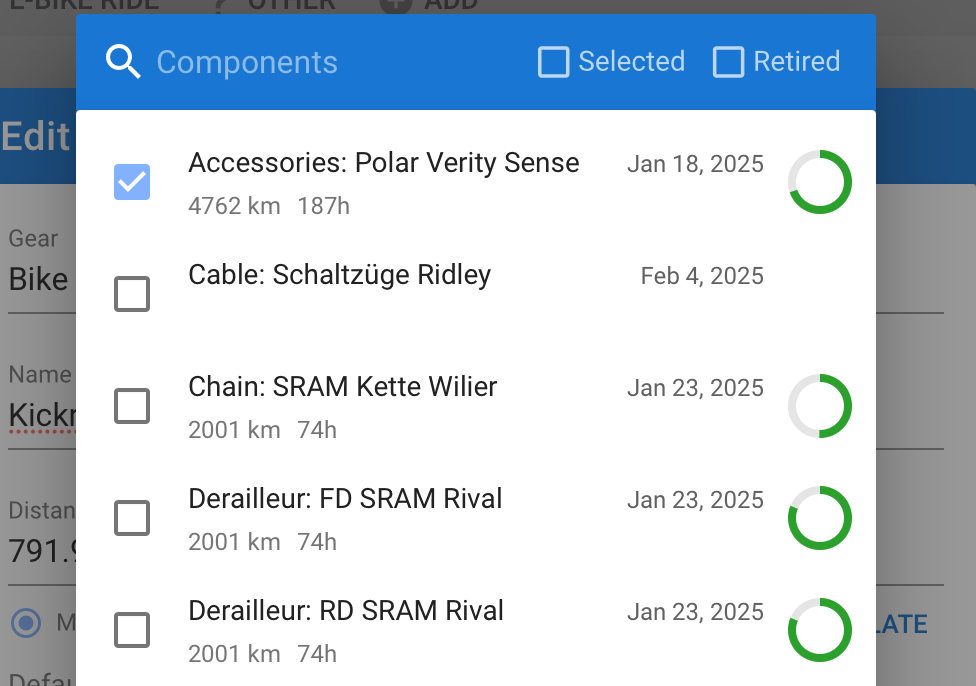This screenshot has width=976, height=686.
Task: Click SRAM Kette Wilier progress ring
Action: pyautogui.click(x=820, y=406)
